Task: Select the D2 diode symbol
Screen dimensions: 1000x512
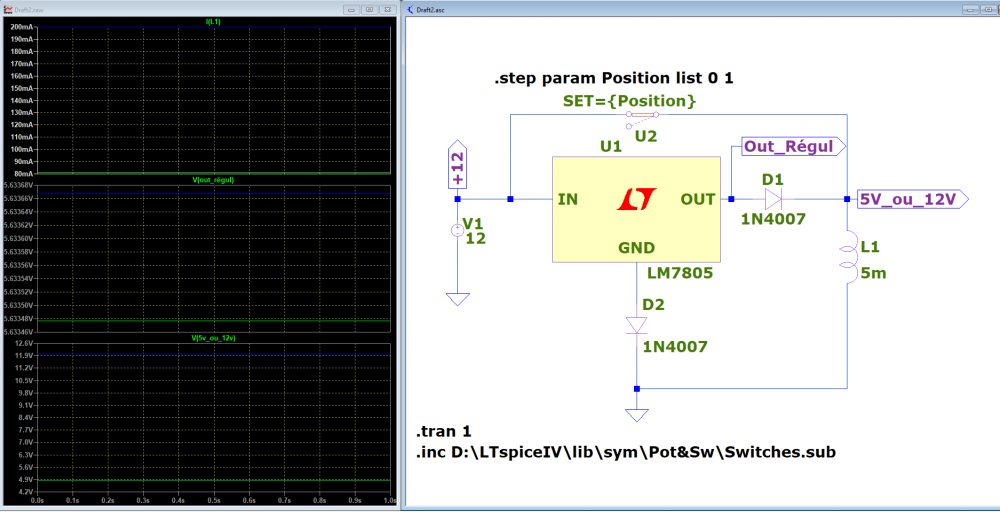Action: click(636, 325)
